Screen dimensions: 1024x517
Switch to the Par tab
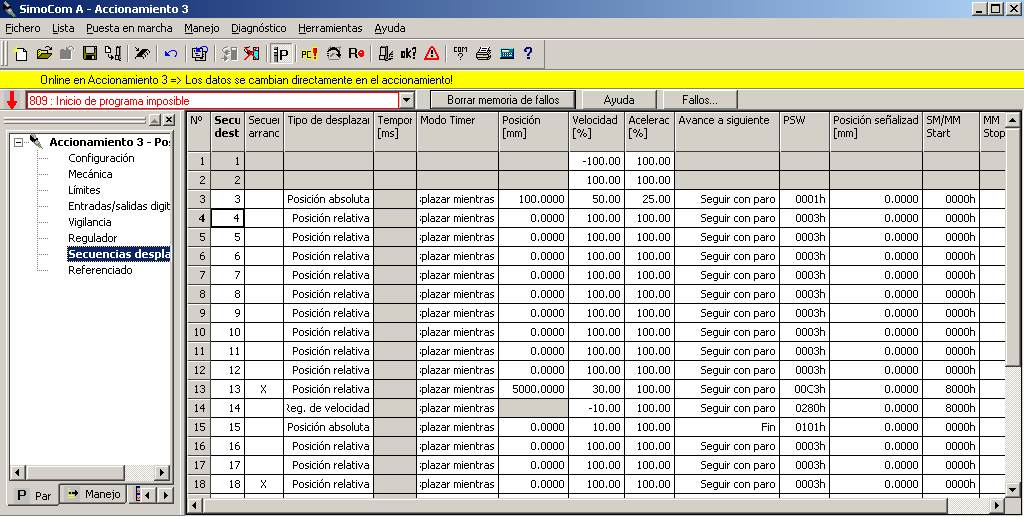click(x=33, y=495)
